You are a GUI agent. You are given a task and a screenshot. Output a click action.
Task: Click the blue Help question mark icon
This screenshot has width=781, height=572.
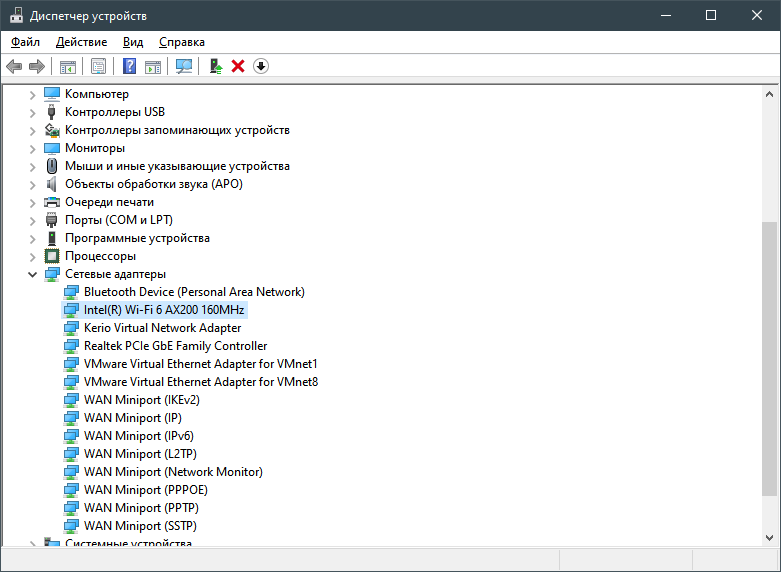[x=130, y=66]
